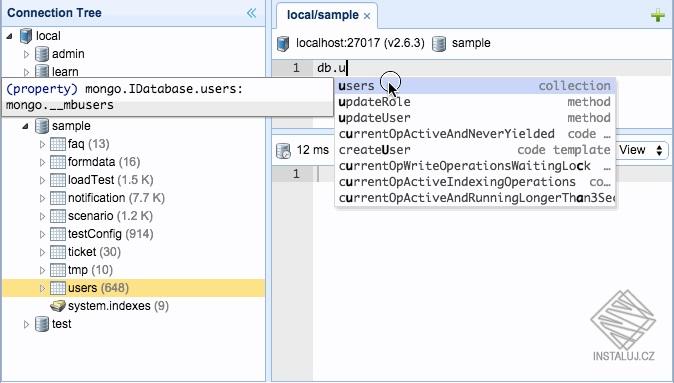674x383 pixels.
Task: Select the sample database in tree
Action: pyautogui.click(x=71, y=126)
